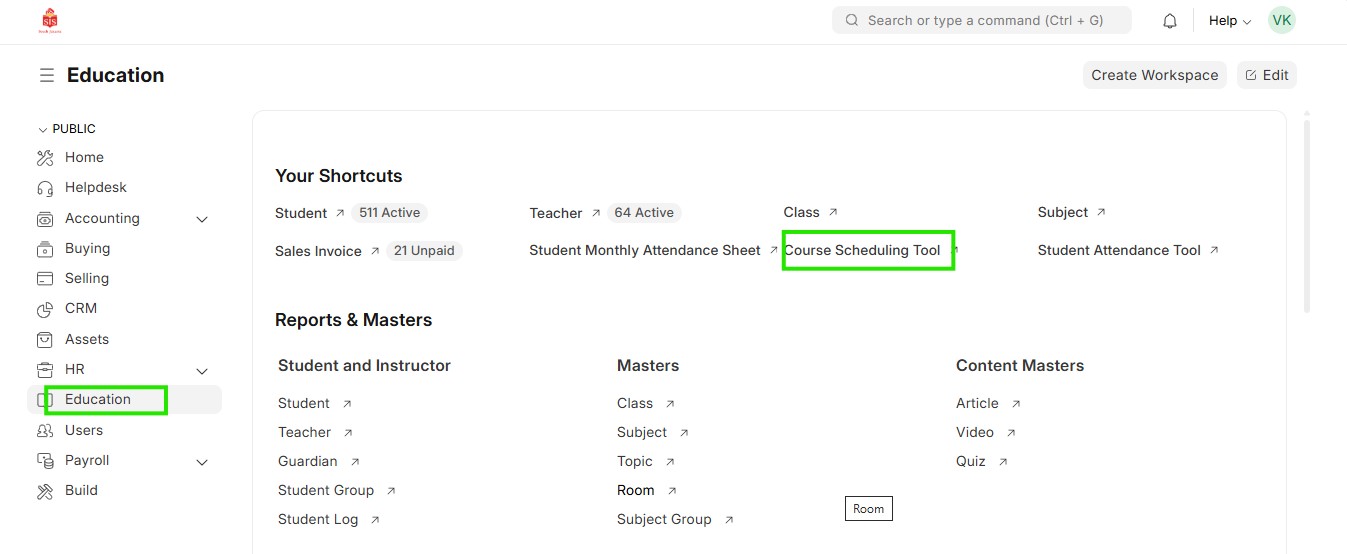1347x554 pixels.
Task: Open the VK user avatar menu
Action: 1281,21
